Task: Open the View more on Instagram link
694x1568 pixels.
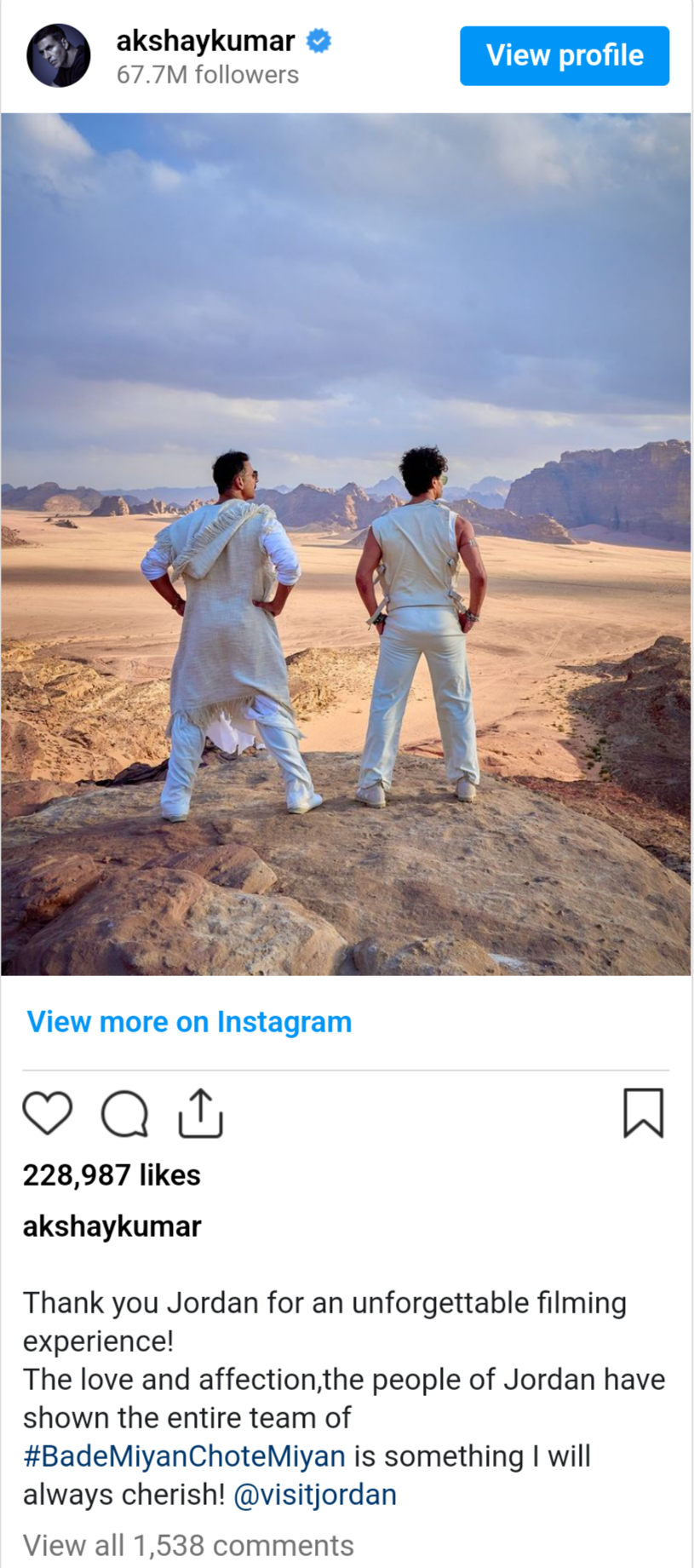Action: (189, 1021)
